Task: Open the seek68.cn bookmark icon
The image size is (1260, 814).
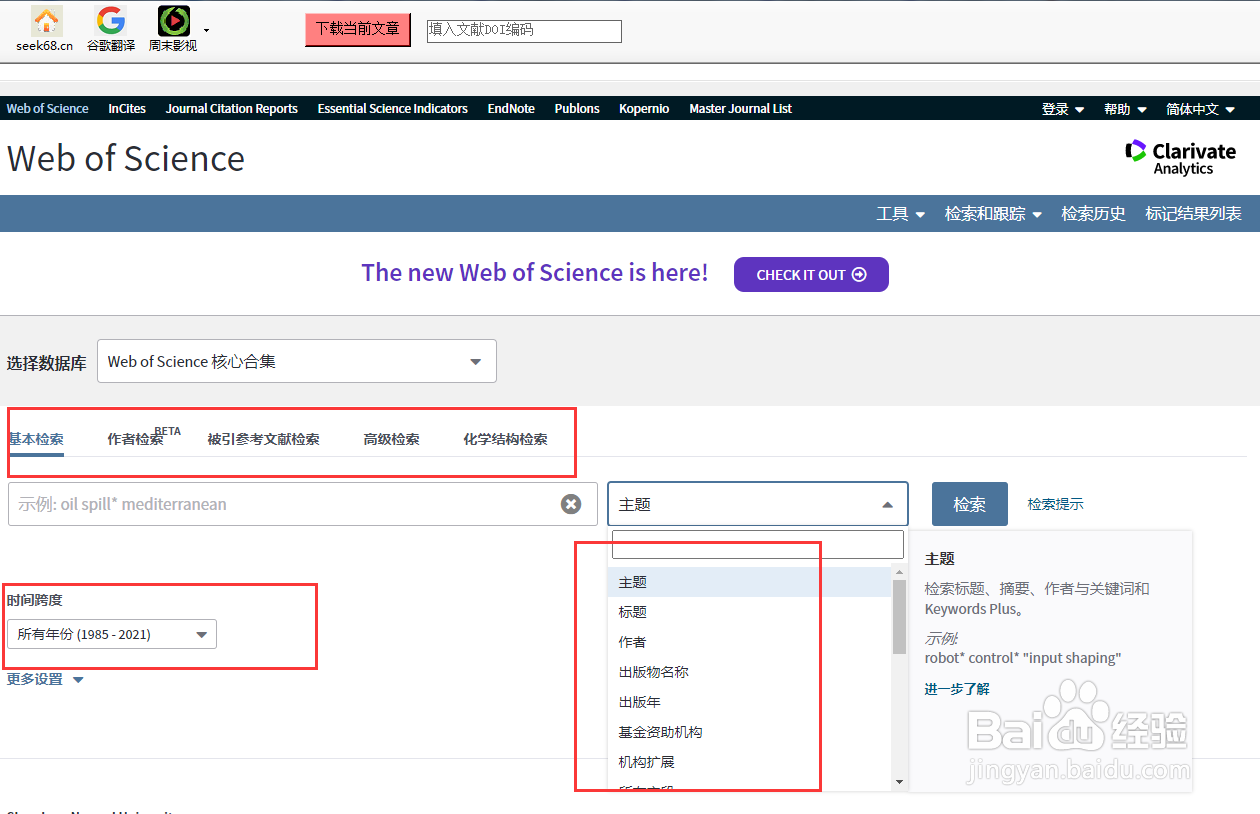Action: [x=45, y=22]
